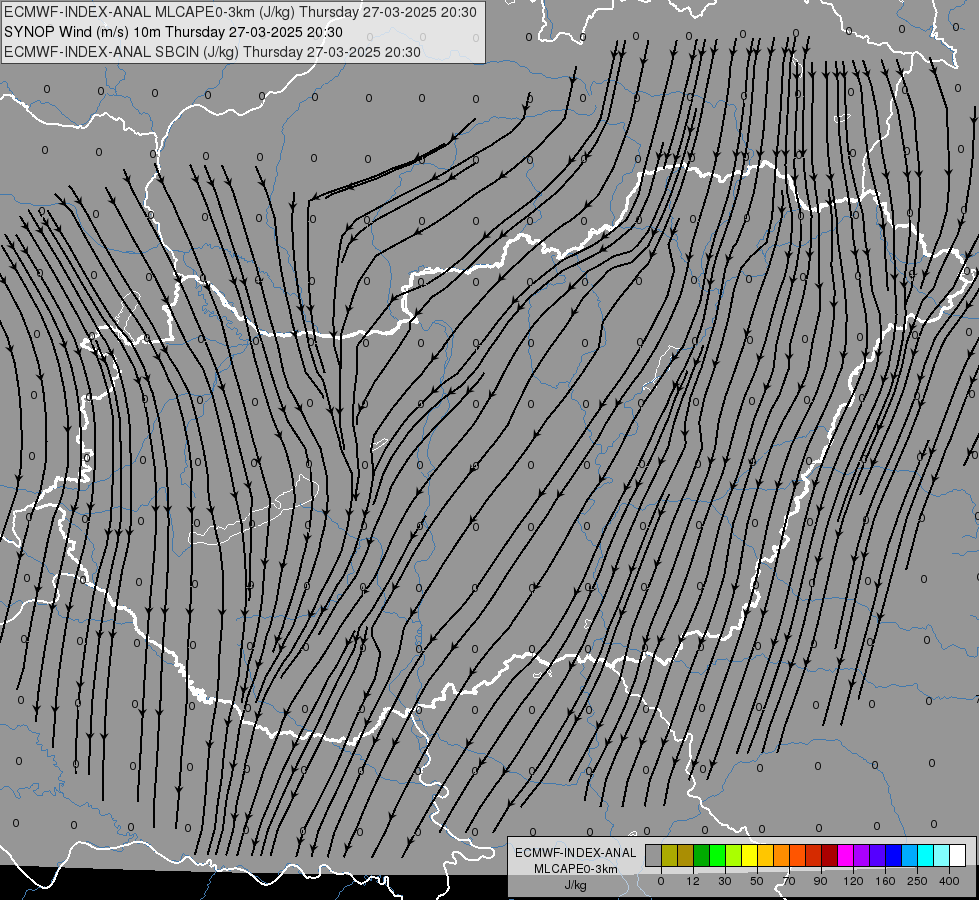Viewport: 979px width, 900px height.
Task: Select the magenta legend swatch
Action: click(845, 855)
